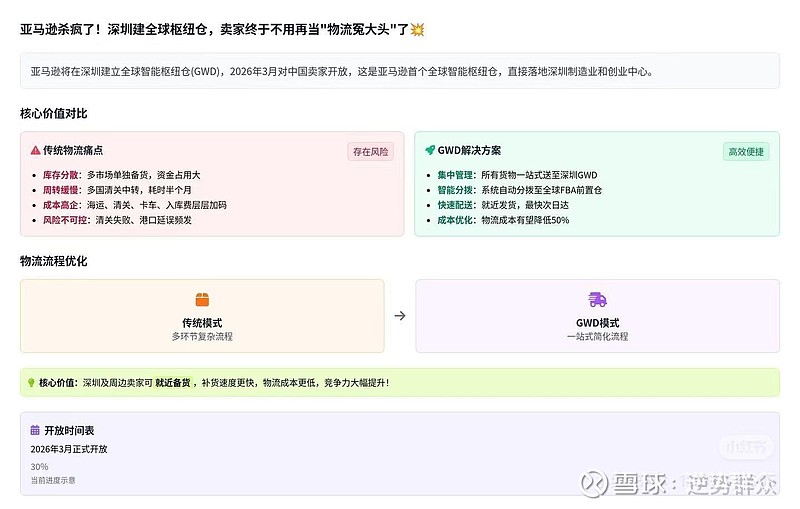
Task: Click the 存在风险 badge
Action: tap(370, 151)
